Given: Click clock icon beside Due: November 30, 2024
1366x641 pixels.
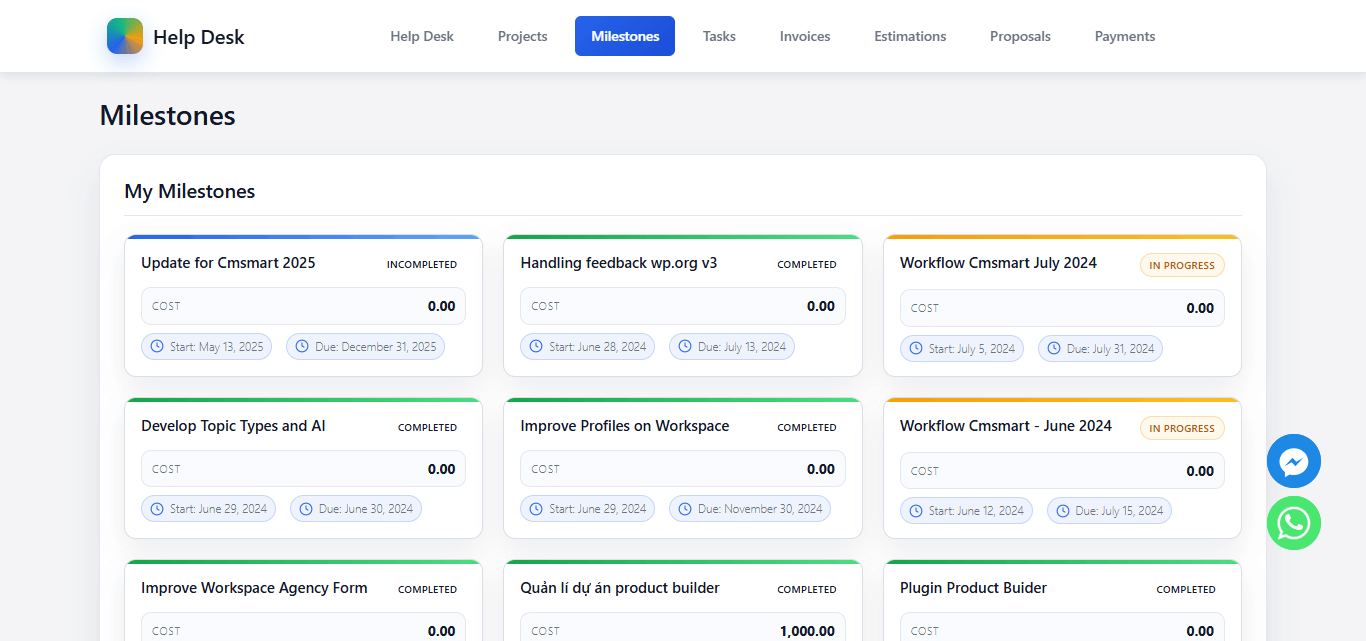Looking at the screenshot, I should 685,509.
